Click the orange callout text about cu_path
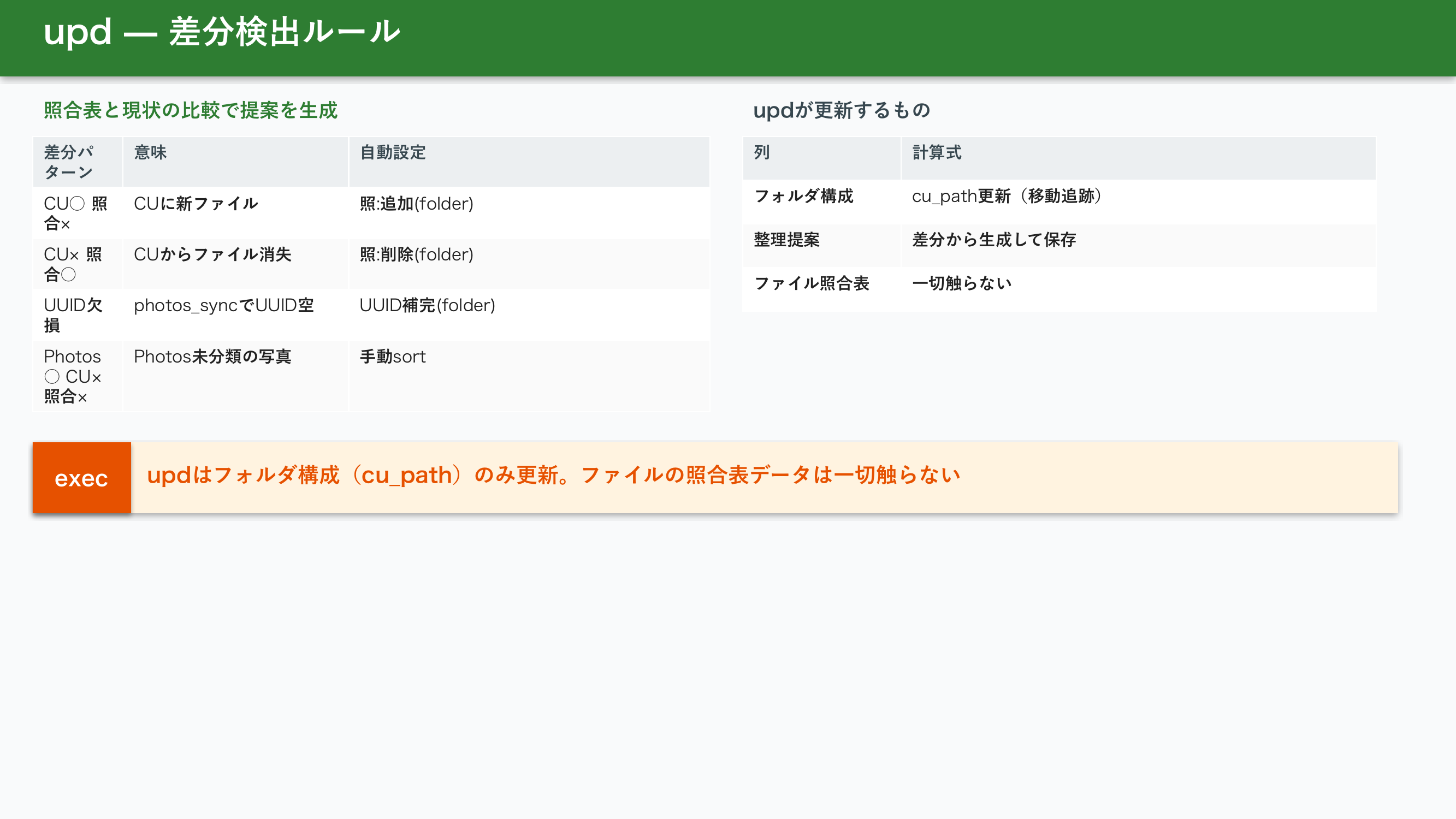 (x=553, y=475)
